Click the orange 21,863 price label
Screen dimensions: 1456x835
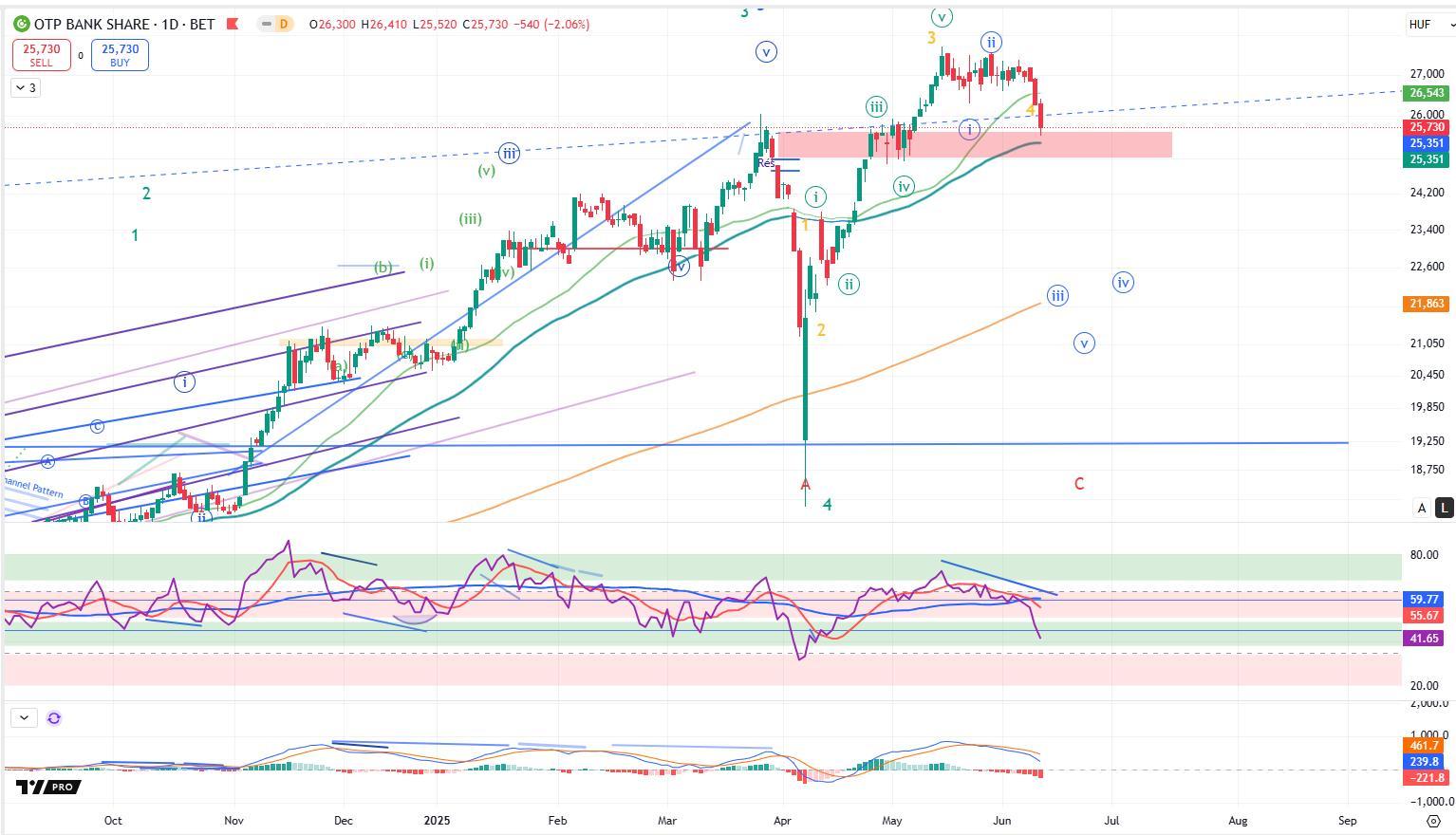1427,304
